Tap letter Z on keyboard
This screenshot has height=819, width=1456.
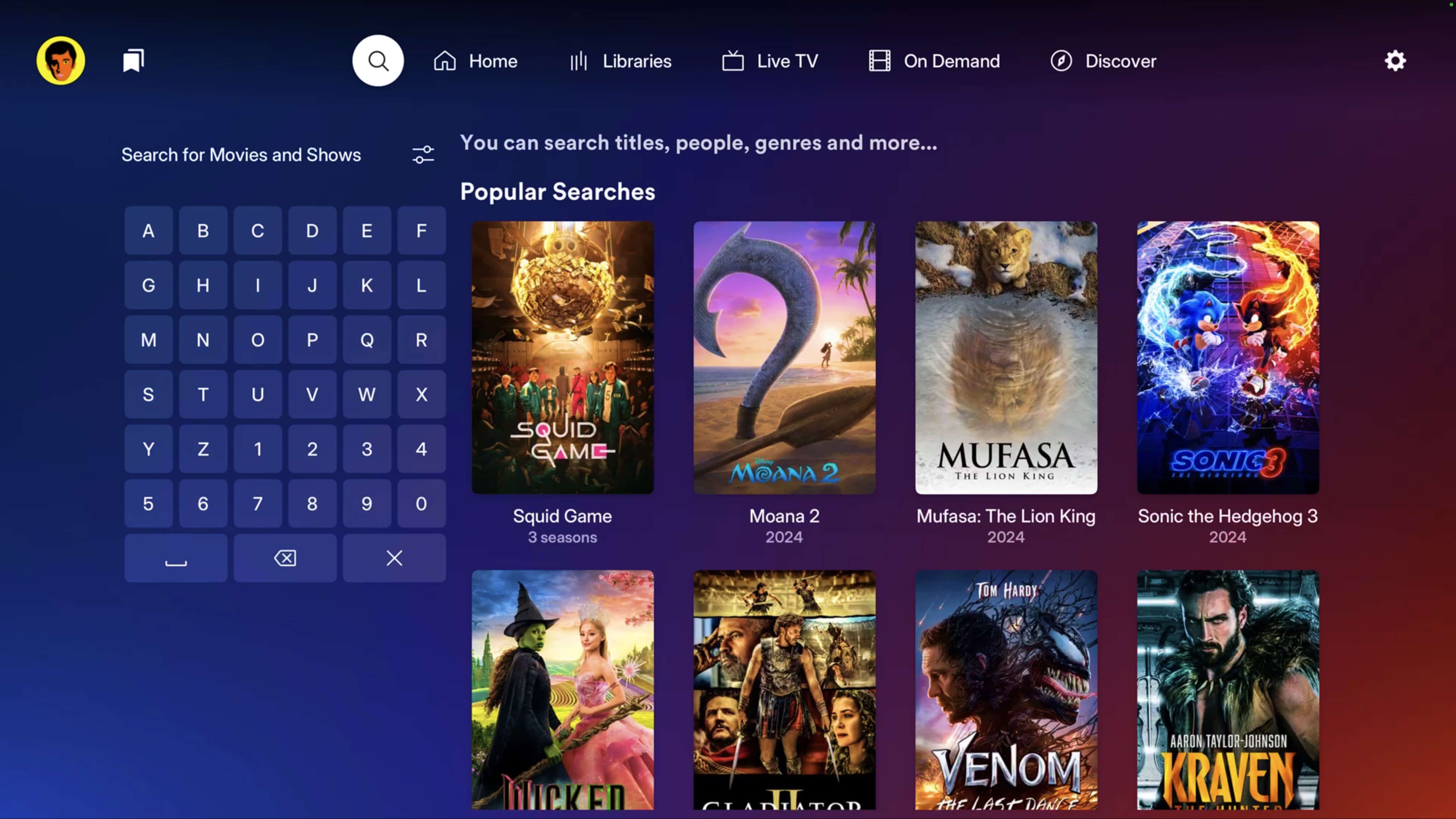coord(203,449)
